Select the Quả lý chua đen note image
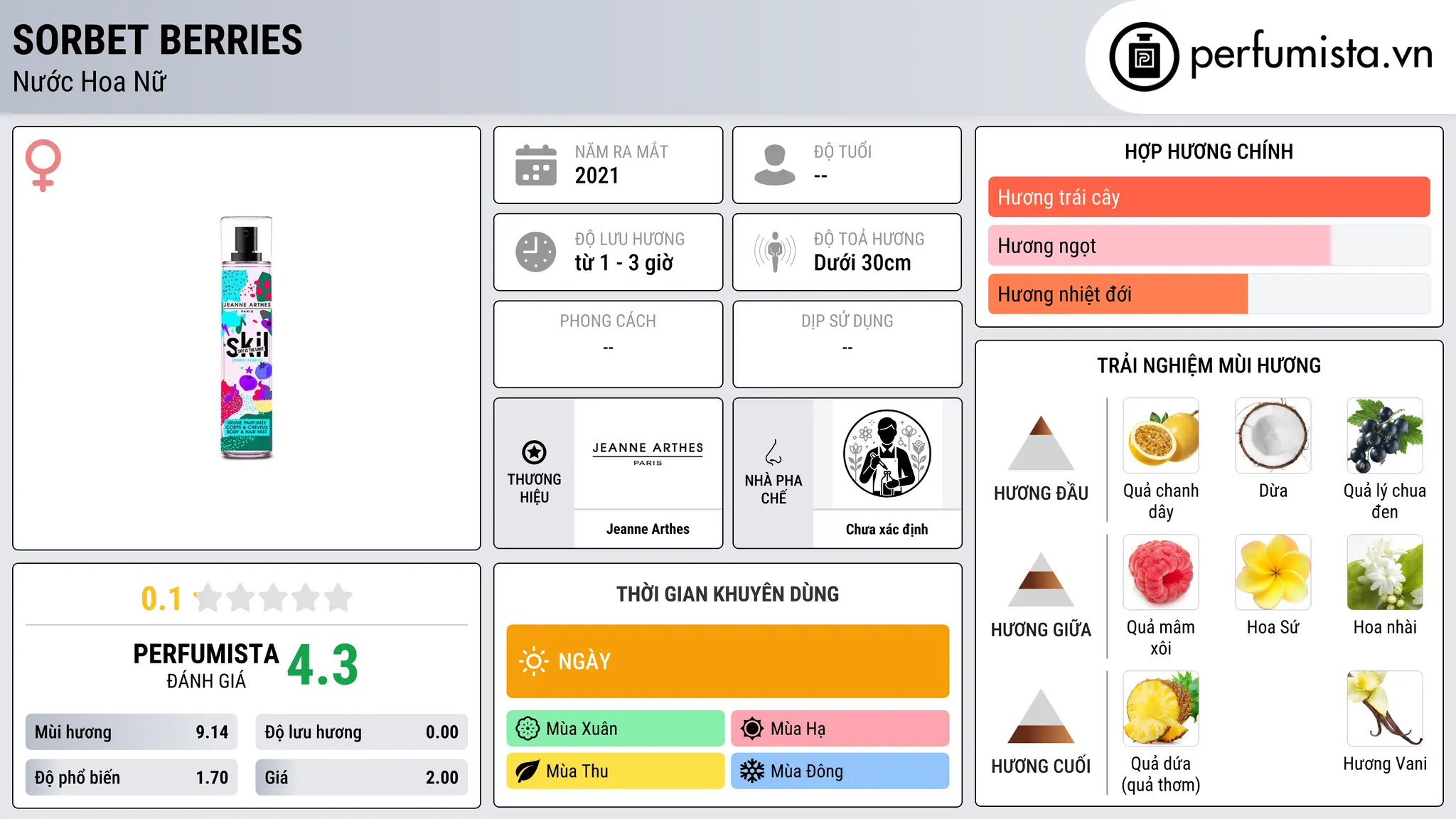Screen dimensions: 1456x819 pyautogui.click(x=1385, y=436)
